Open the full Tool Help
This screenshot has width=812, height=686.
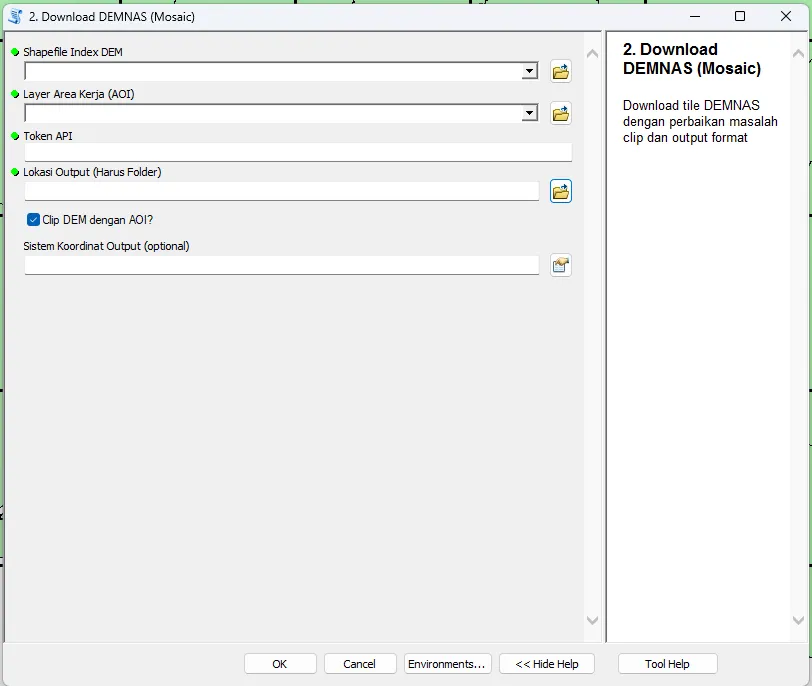667,663
